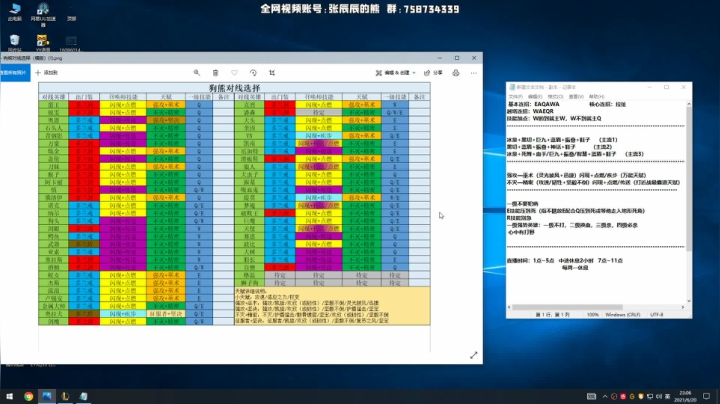Open Notepad File menu
This screenshot has width=720, height=404.
click(515, 96)
